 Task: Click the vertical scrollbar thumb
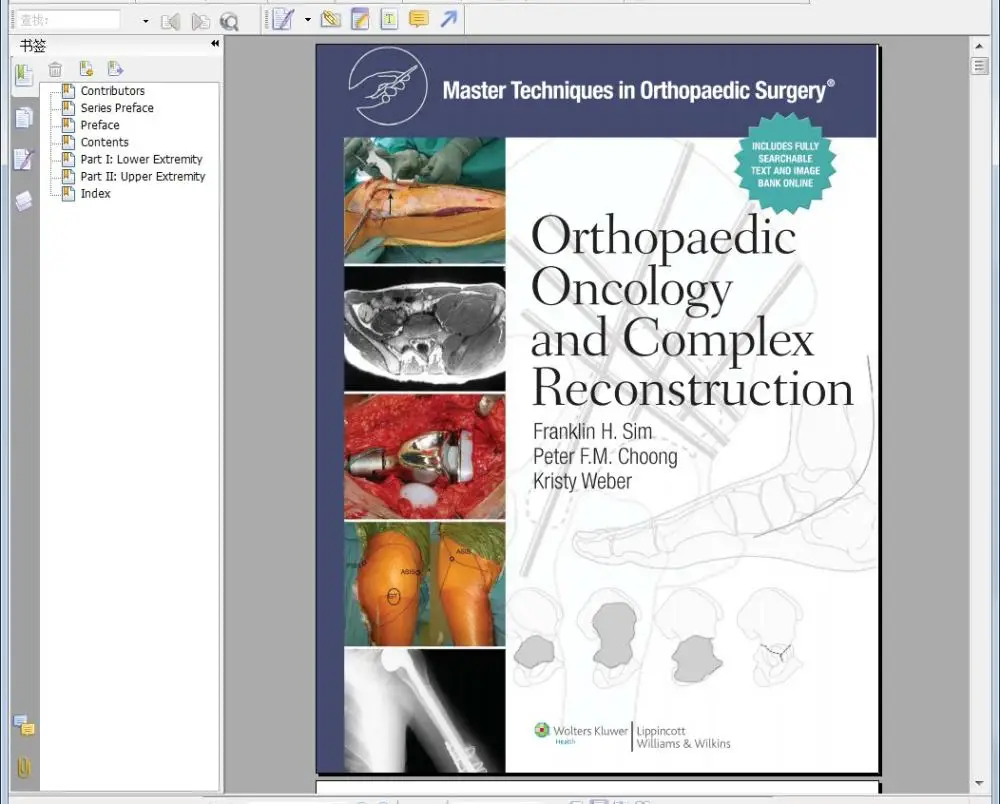(x=979, y=66)
